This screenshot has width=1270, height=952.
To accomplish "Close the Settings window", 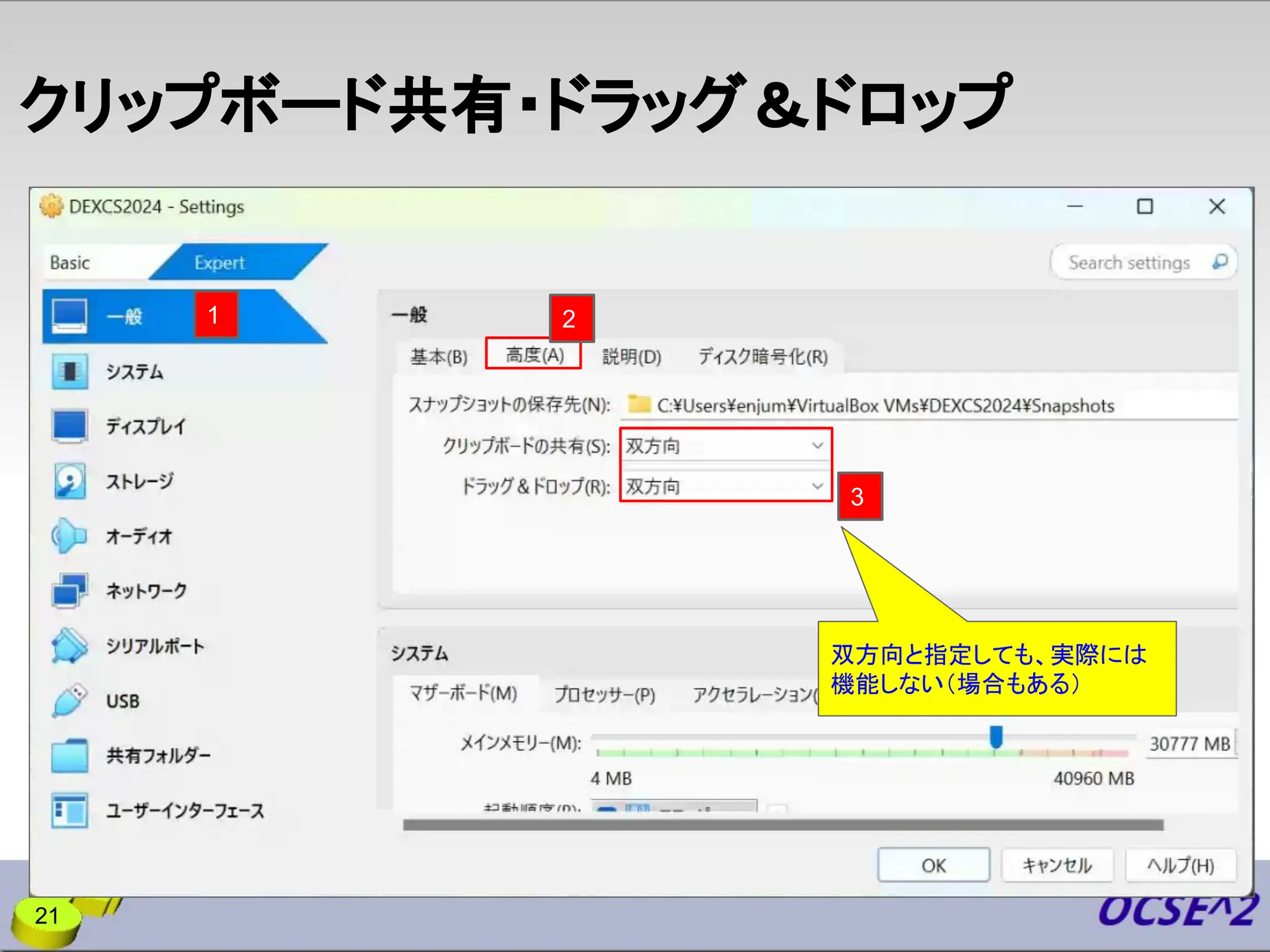I will [1217, 206].
